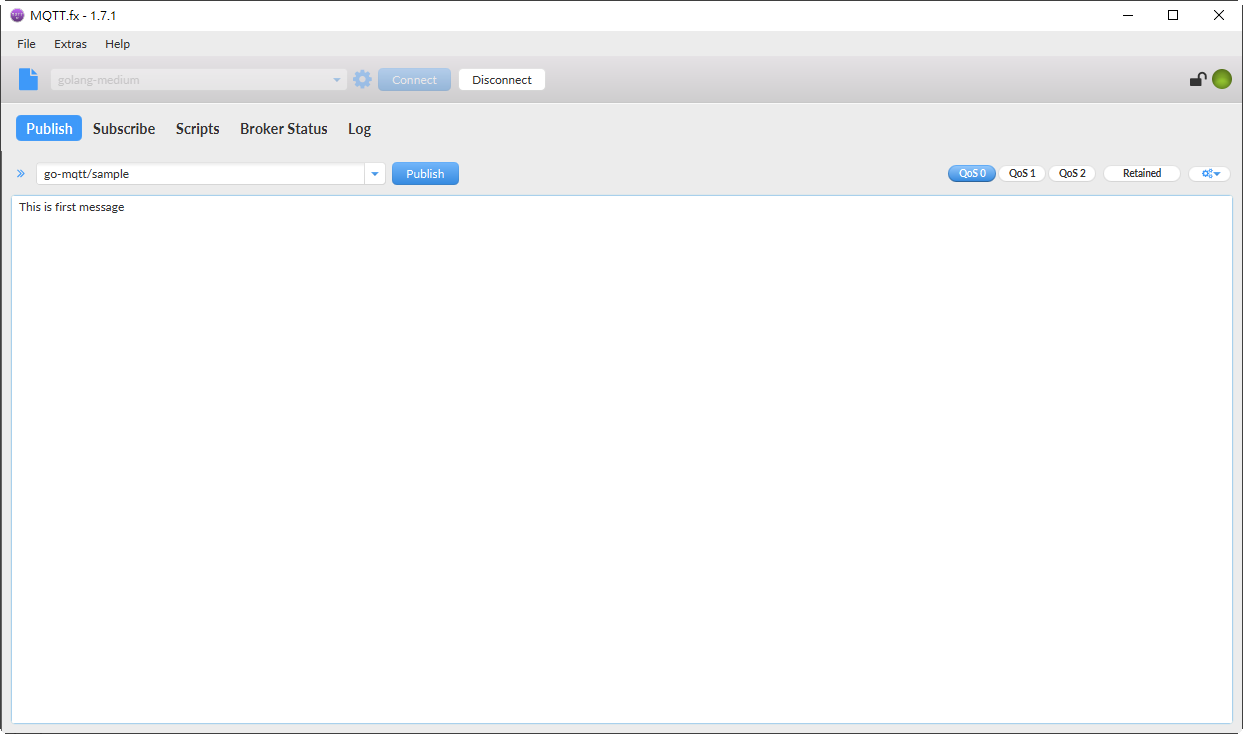Image resolution: width=1243 pixels, height=734 pixels.
Task: Close the MQTT.fx window
Action: (1219, 15)
